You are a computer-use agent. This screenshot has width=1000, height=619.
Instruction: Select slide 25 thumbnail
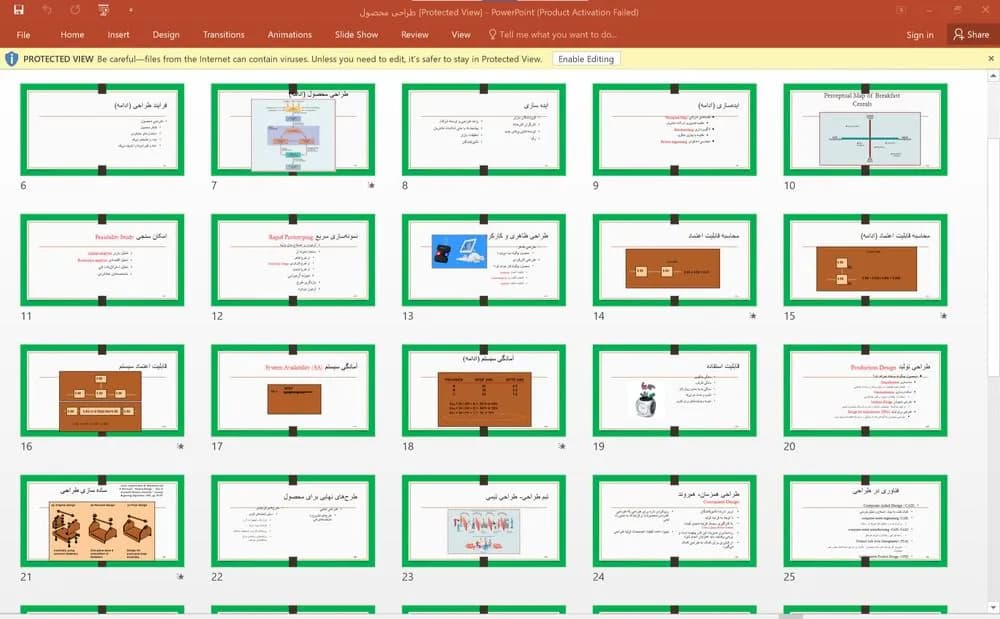coord(865,521)
